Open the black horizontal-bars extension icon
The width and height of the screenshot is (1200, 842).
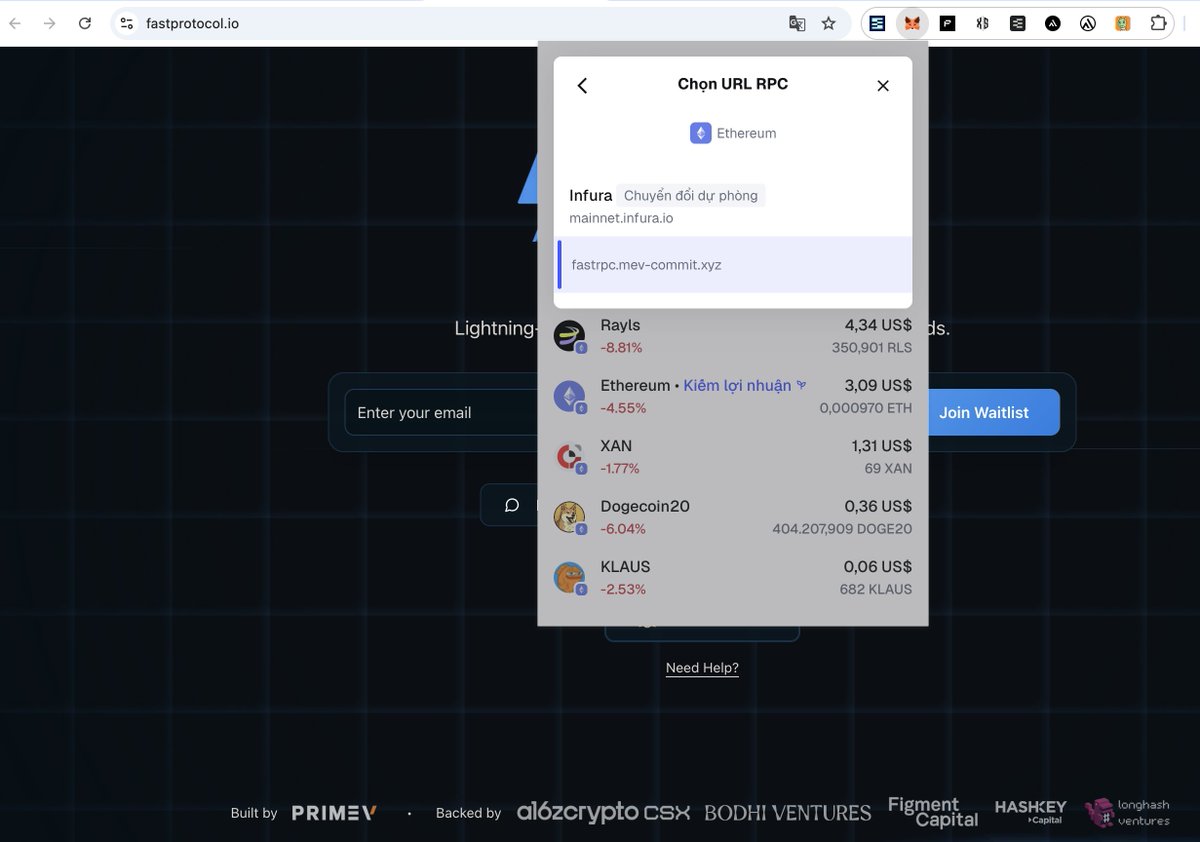(1017, 23)
